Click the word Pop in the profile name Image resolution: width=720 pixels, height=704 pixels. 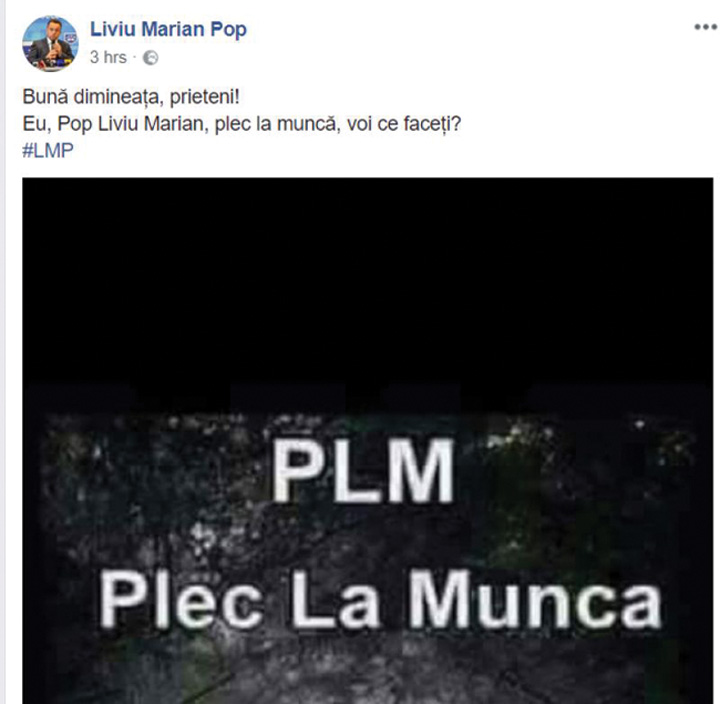[229, 30]
